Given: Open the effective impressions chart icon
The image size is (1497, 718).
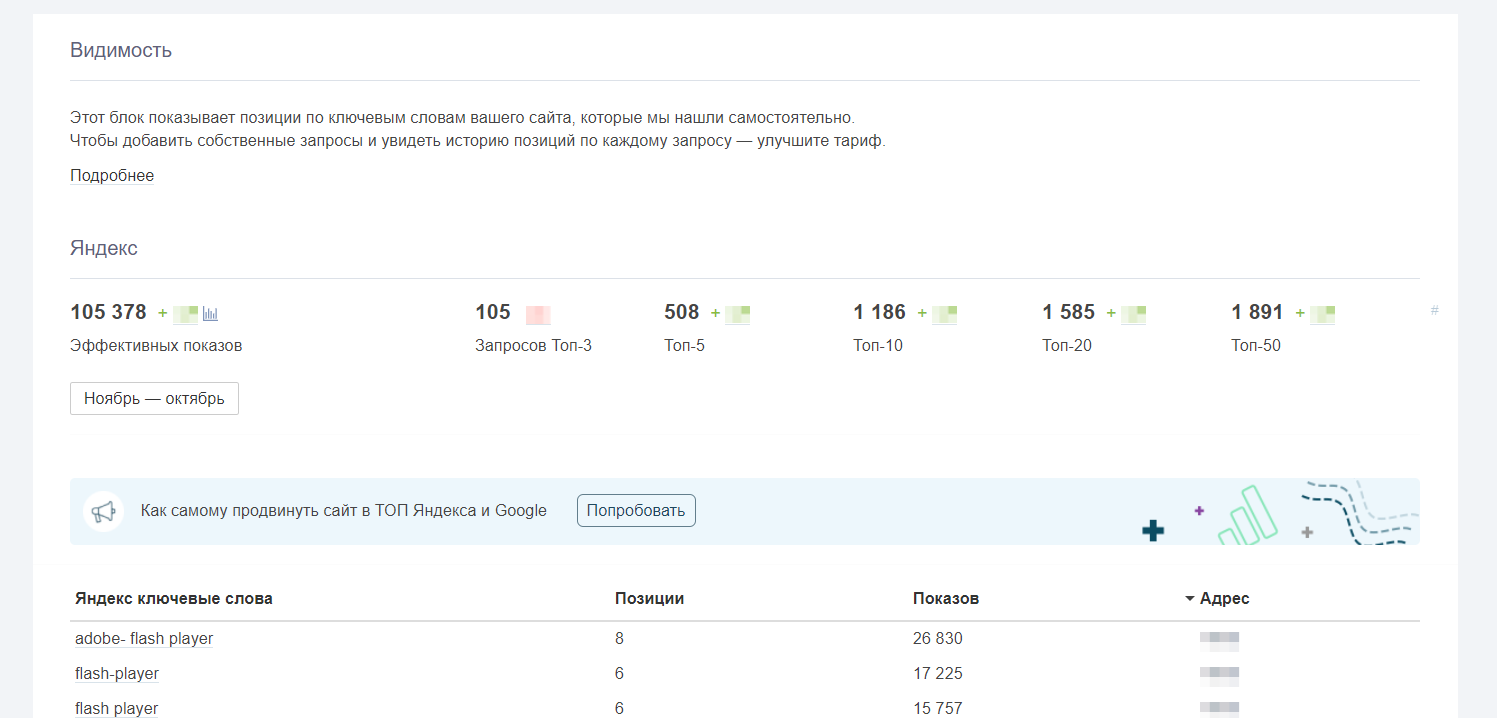Looking at the screenshot, I should [210, 314].
